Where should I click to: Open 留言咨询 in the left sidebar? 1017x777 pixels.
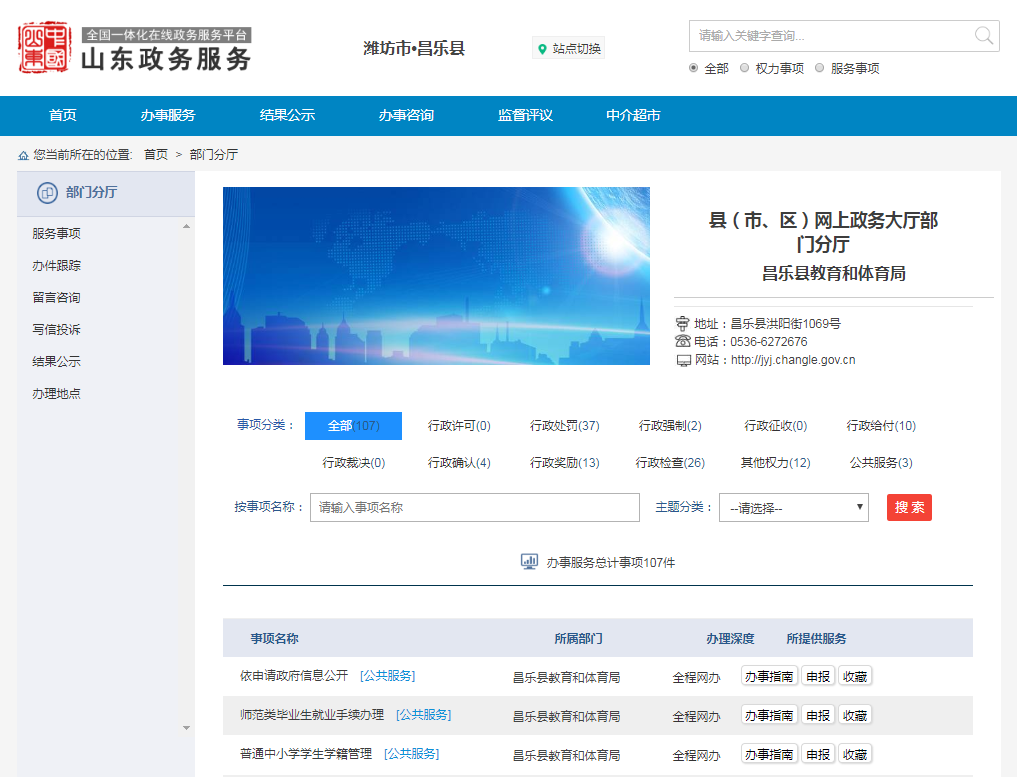tap(56, 298)
